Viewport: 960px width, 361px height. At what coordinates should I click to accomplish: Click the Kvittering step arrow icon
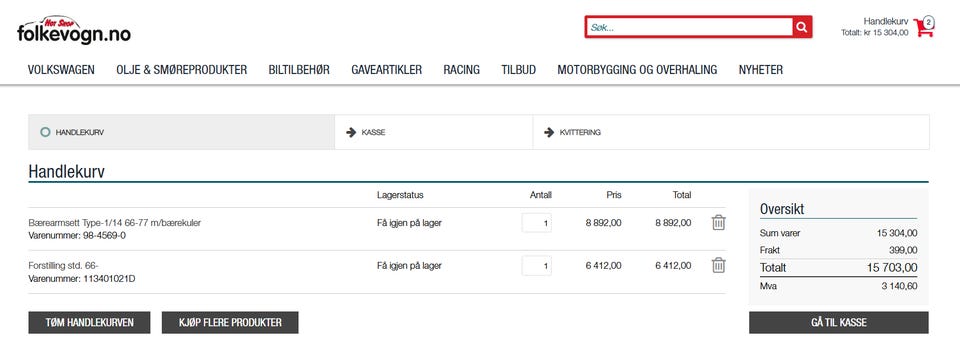click(549, 132)
